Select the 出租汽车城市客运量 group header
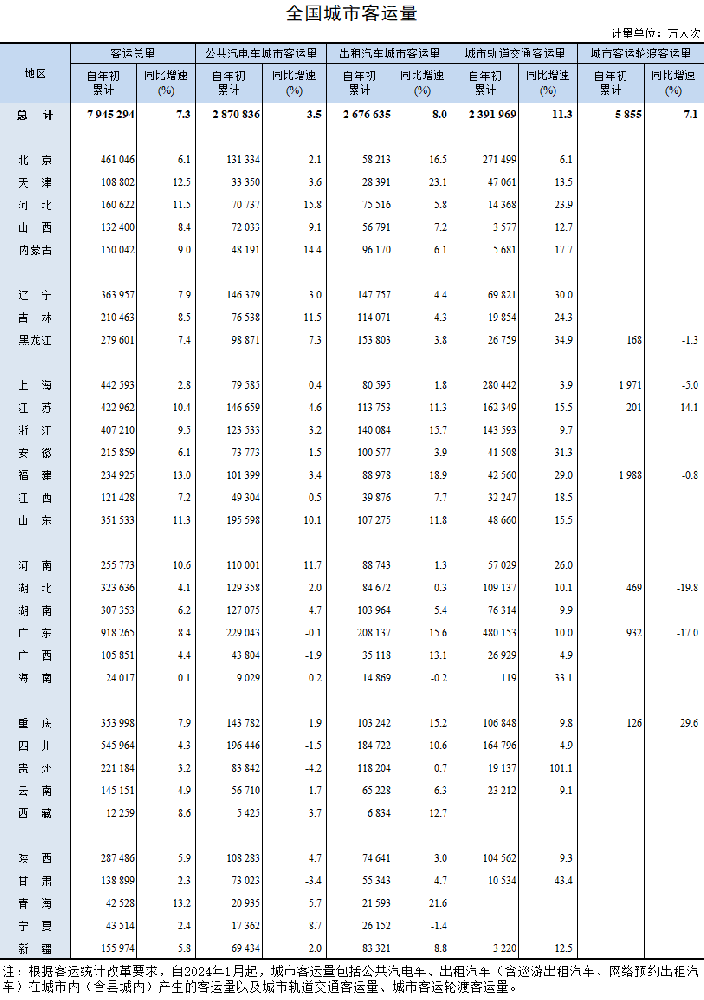704x1000 pixels. coord(389,53)
